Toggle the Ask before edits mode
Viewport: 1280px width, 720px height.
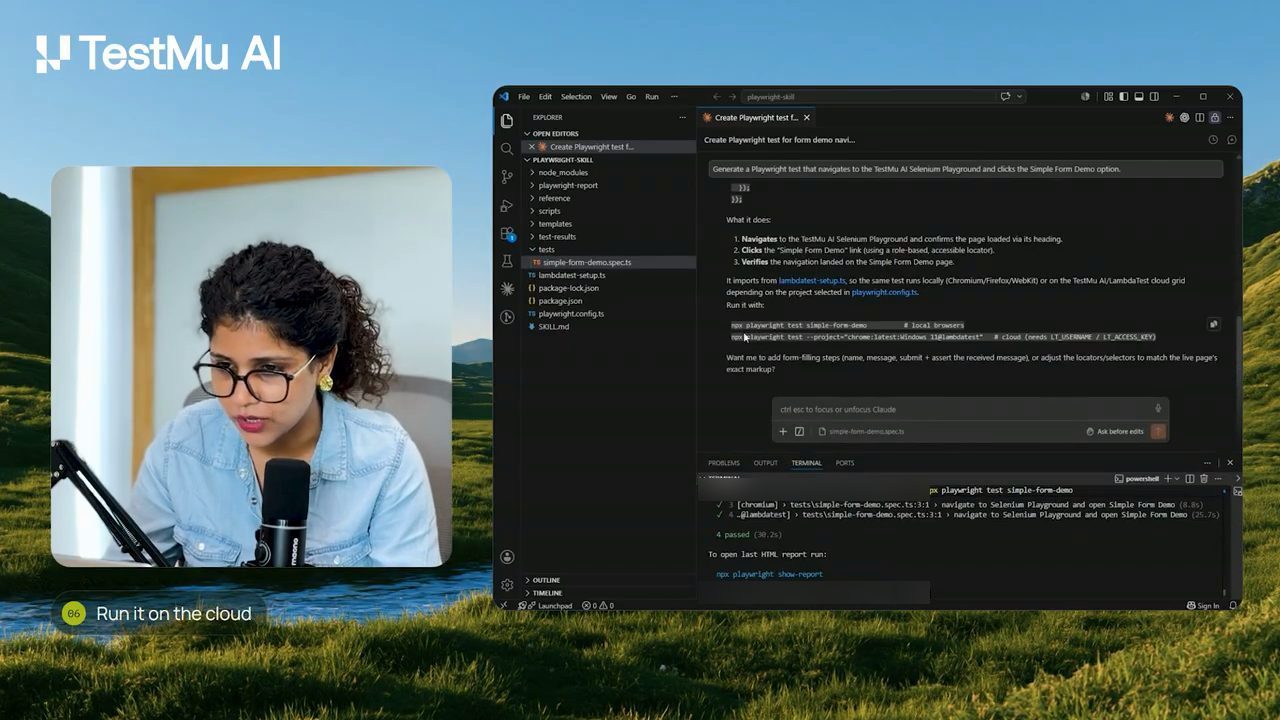(x=1114, y=431)
